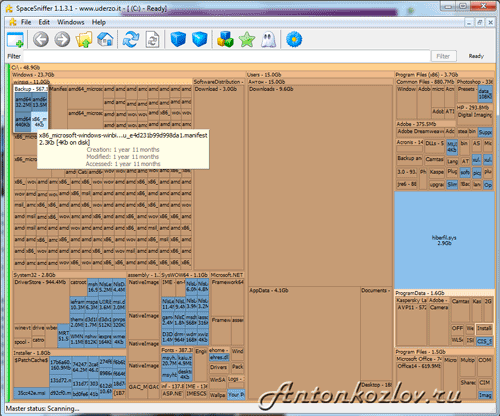The image size is (500, 416).
Task: Open the Help menu
Action: [99, 22]
